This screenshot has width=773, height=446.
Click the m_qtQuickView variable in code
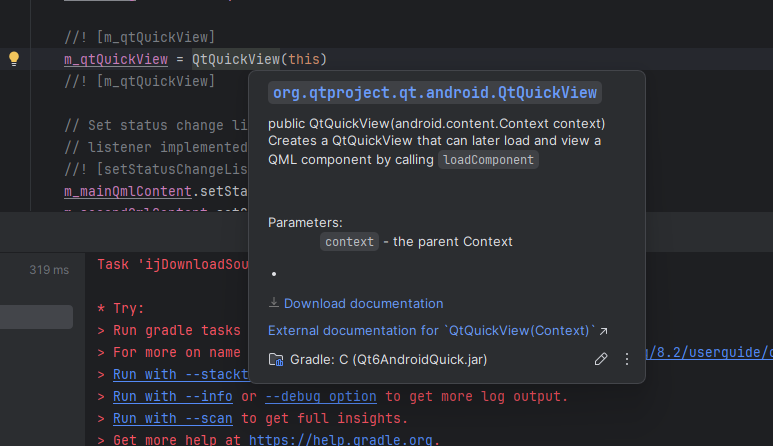click(x=116, y=59)
